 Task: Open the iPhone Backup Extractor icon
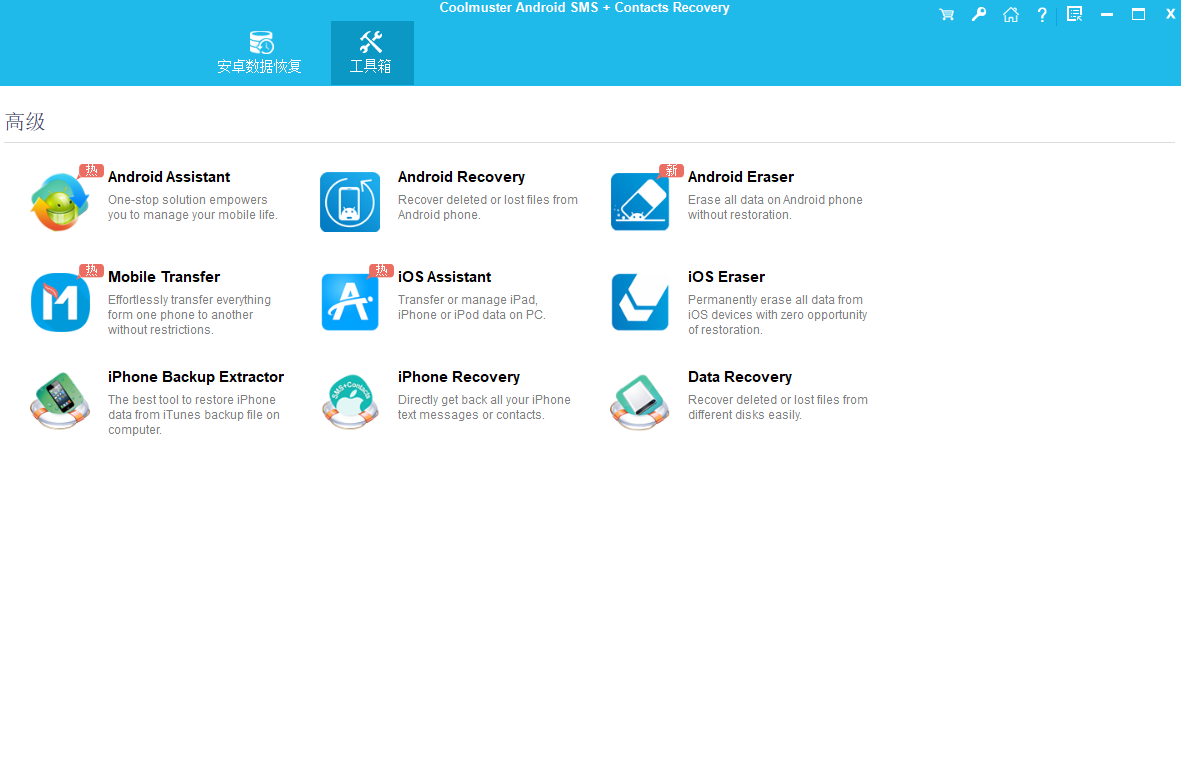(x=60, y=401)
